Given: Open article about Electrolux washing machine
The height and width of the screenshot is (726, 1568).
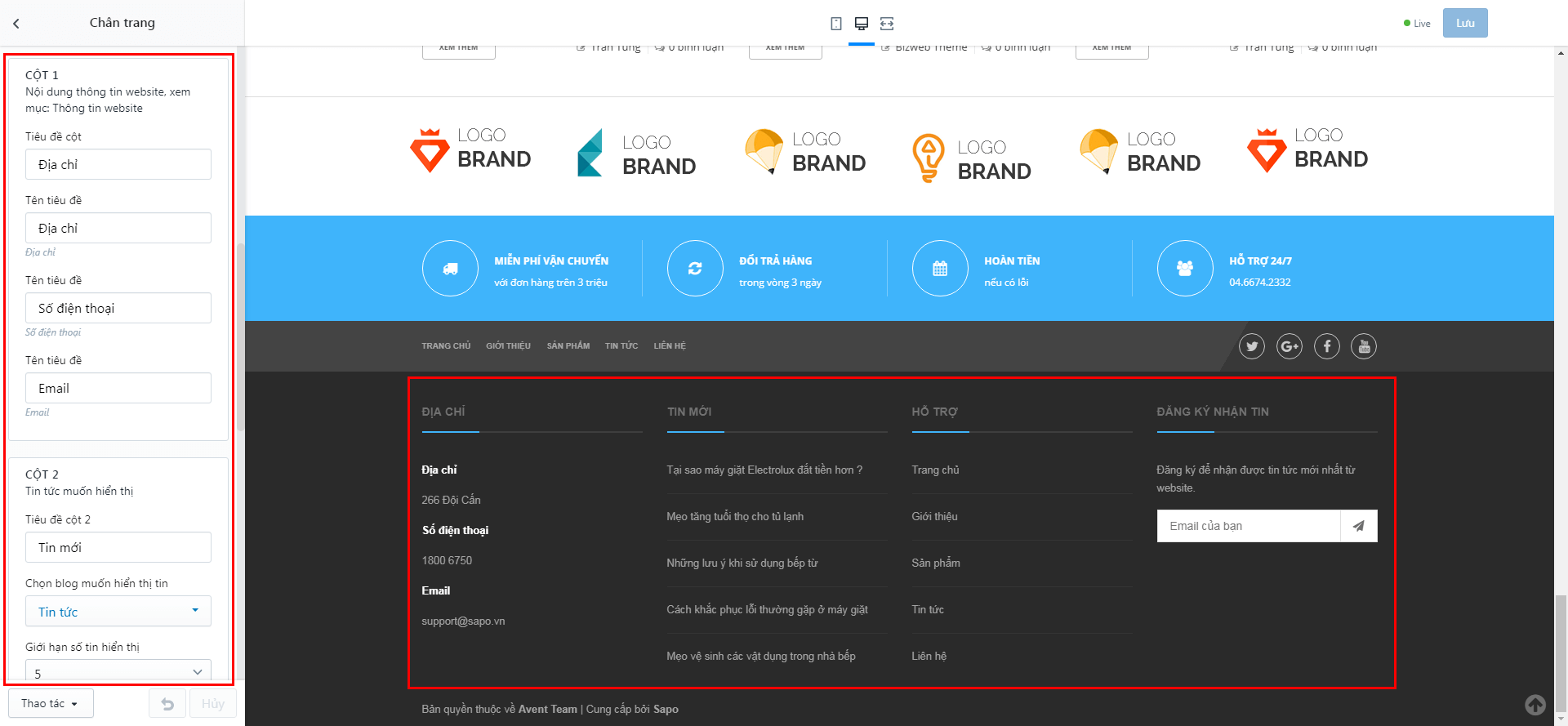Looking at the screenshot, I should [764, 470].
